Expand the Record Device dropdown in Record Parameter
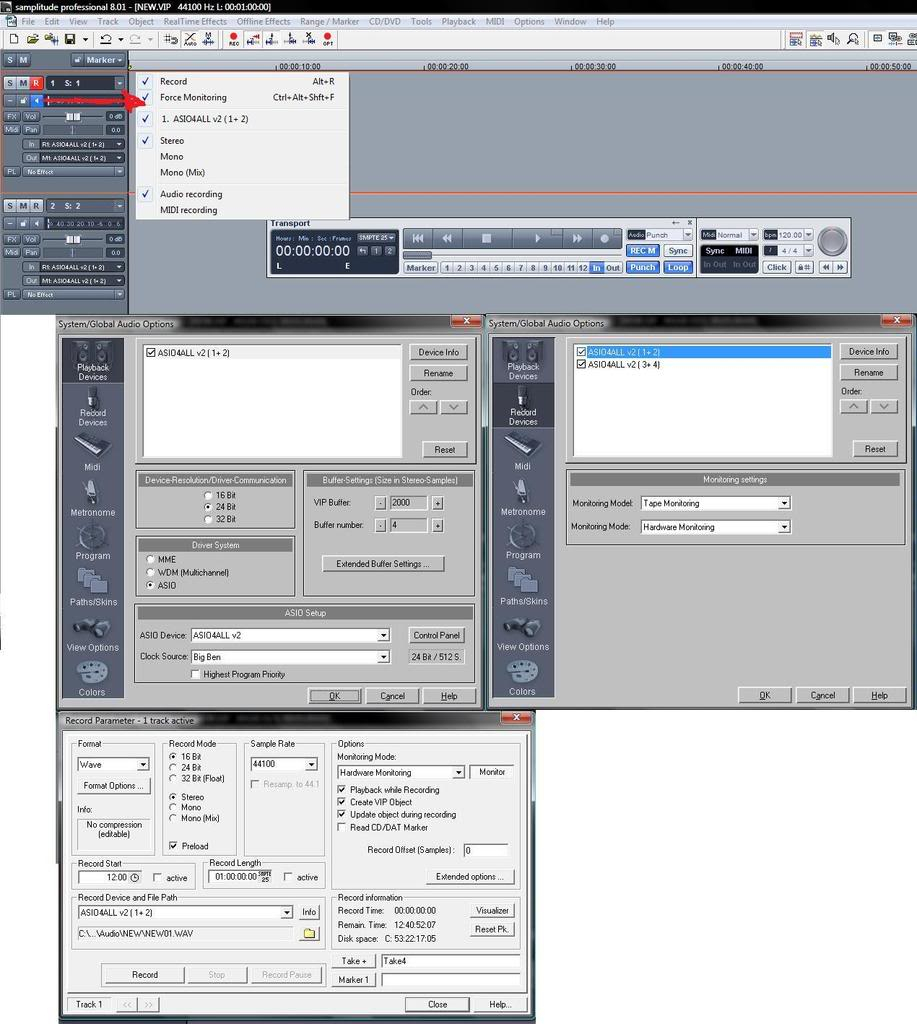The width and height of the screenshot is (917, 1024). pos(287,912)
